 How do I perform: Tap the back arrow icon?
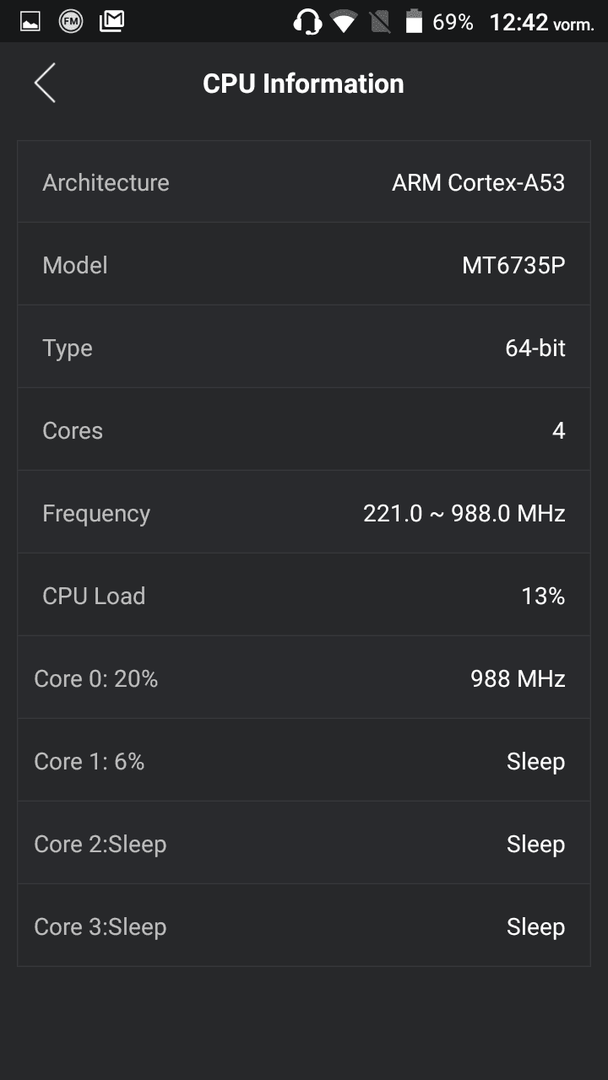click(x=45, y=83)
